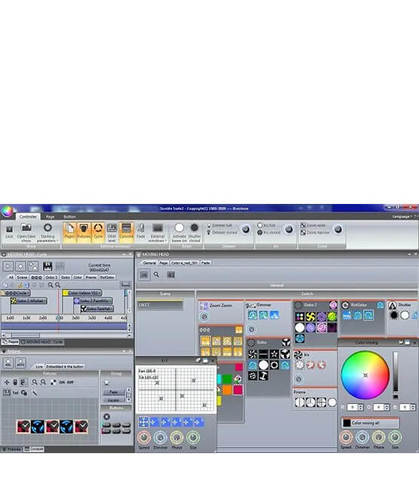
Task: Adjust the Speed knob under X/Y grid
Action: (144, 437)
